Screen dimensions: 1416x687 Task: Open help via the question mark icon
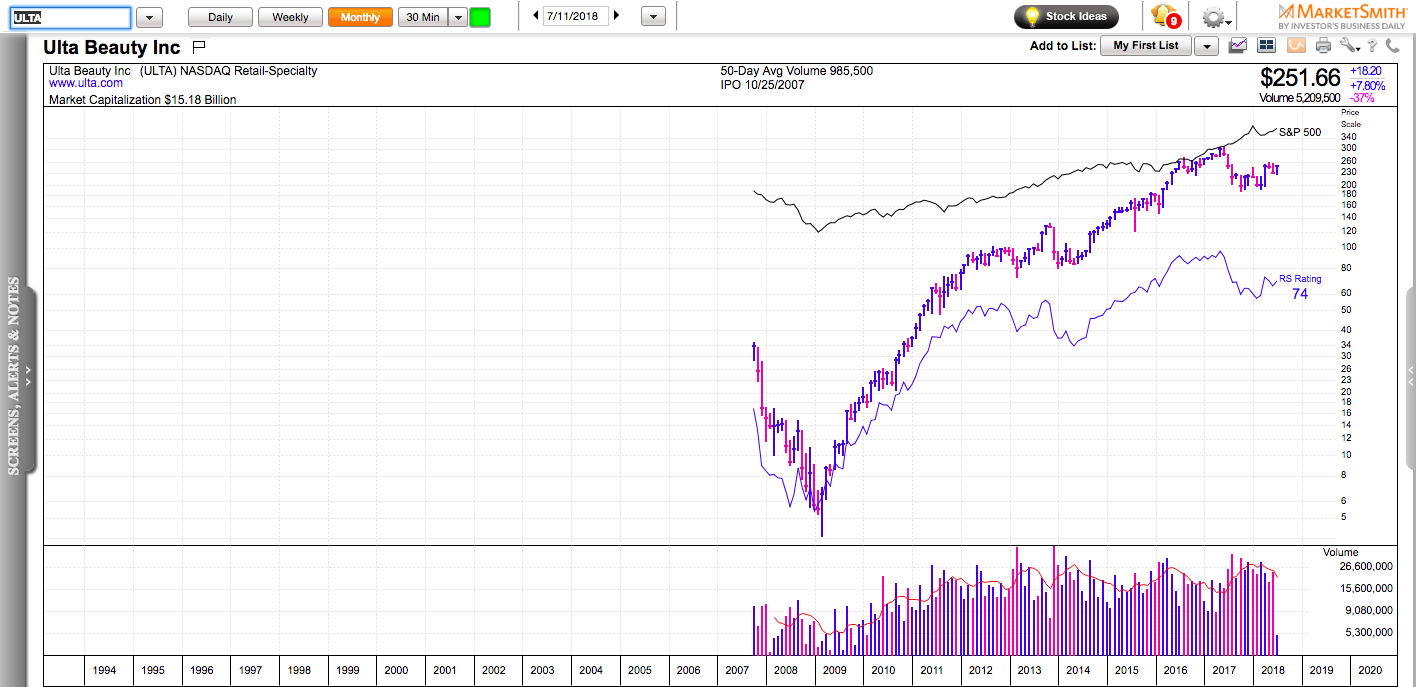point(1372,45)
